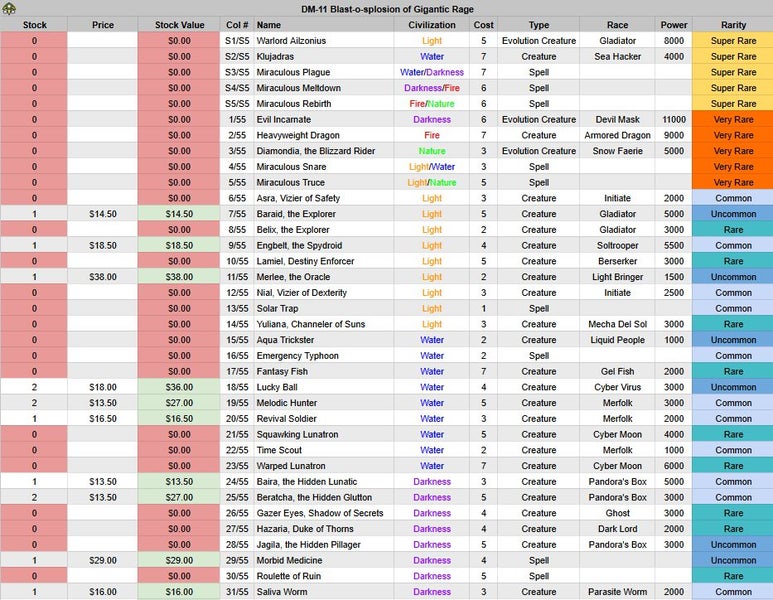Click the $13.50 price for Melodic Hunter
Screen dimensions: 773x600
(103, 403)
